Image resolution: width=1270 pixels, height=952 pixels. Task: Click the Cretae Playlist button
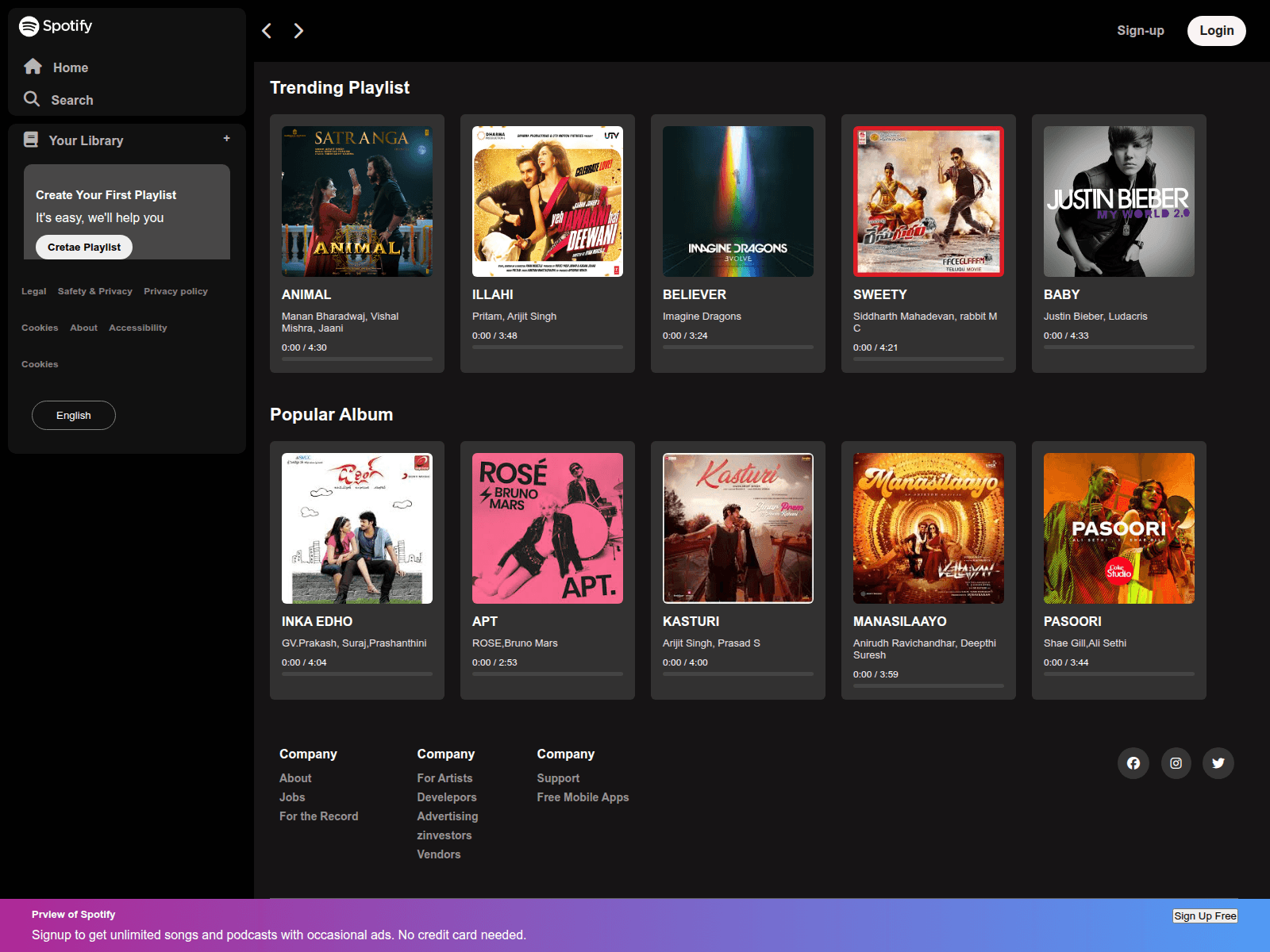click(x=83, y=247)
